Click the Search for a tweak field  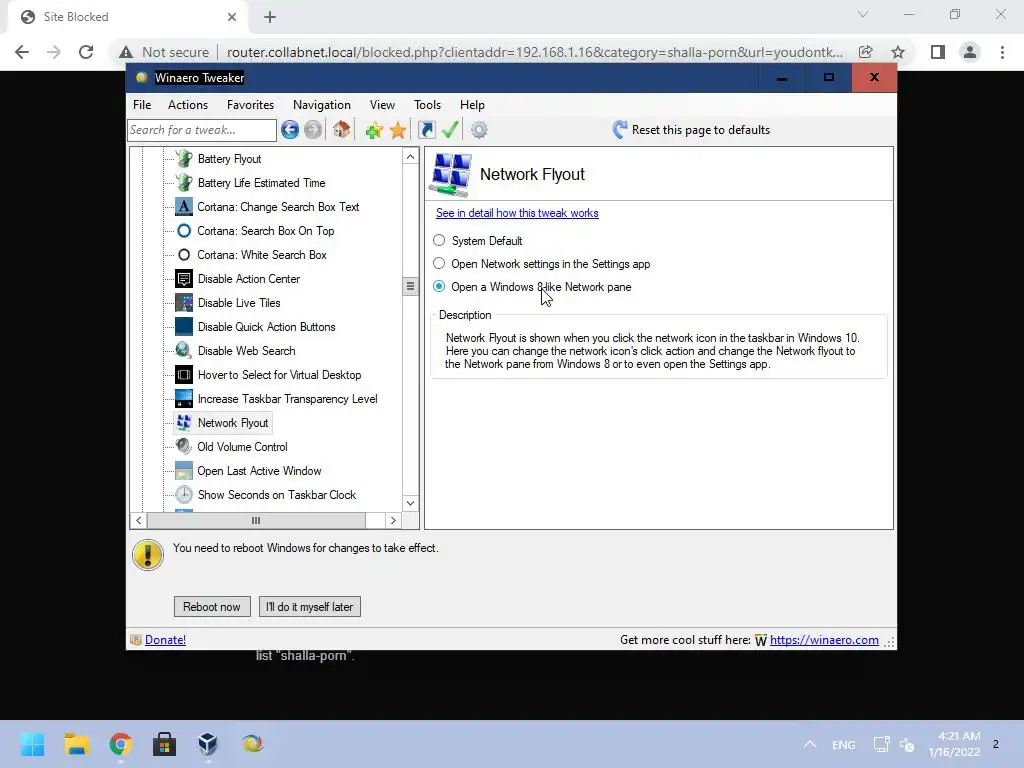202,130
